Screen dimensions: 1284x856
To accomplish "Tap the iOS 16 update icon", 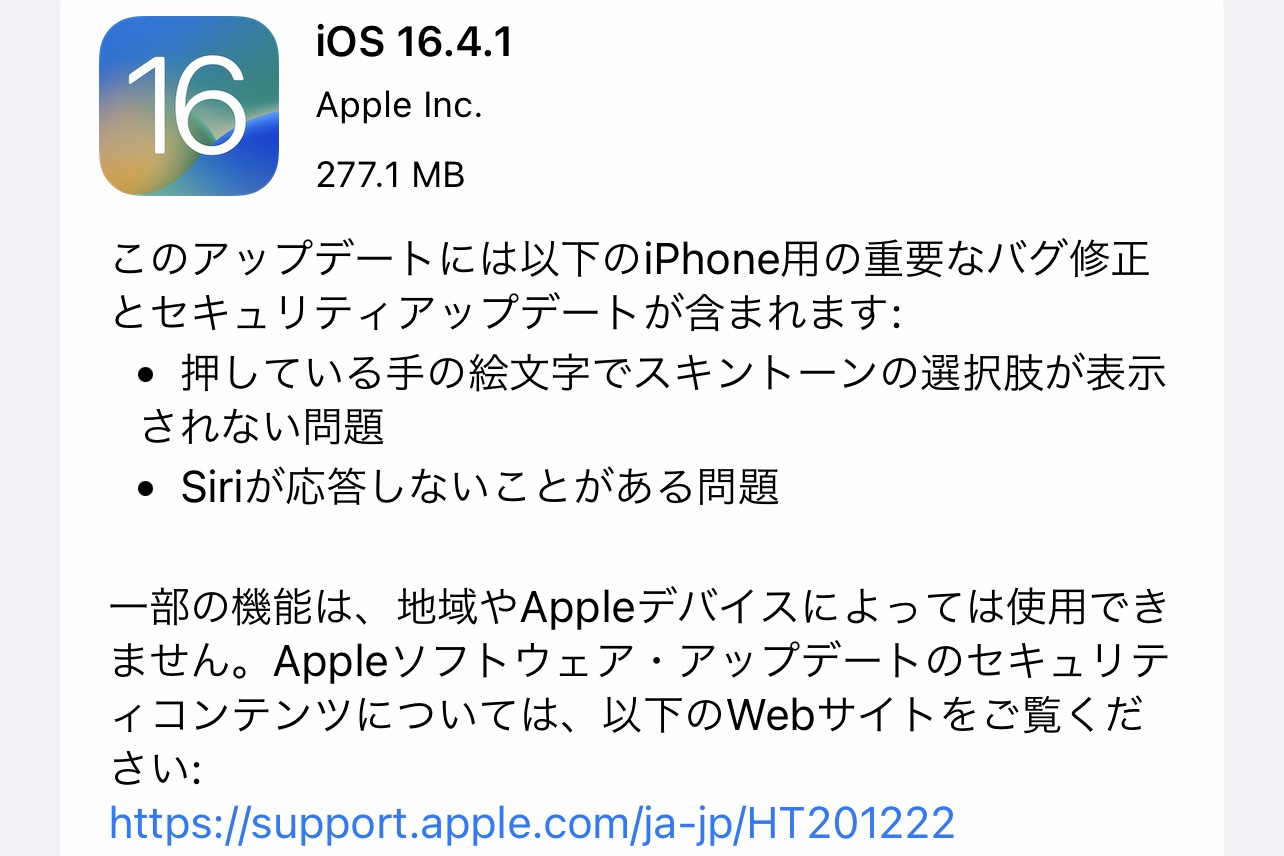I will (189, 107).
